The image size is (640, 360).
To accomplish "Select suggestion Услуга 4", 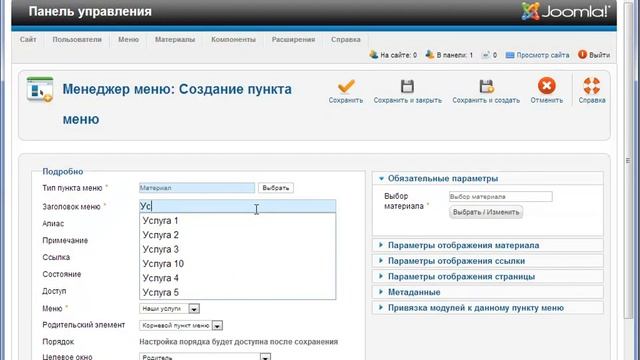I will pyautogui.click(x=238, y=278).
